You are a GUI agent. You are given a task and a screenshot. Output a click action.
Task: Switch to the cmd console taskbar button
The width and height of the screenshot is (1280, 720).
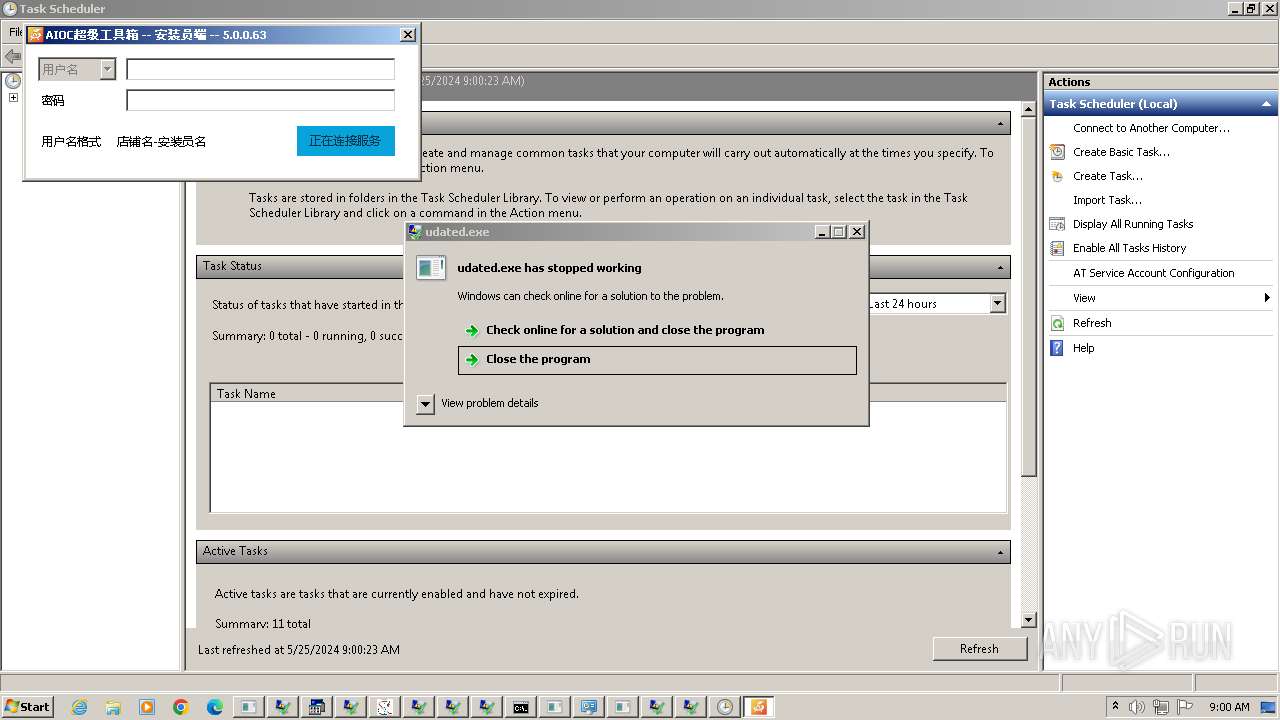520,707
